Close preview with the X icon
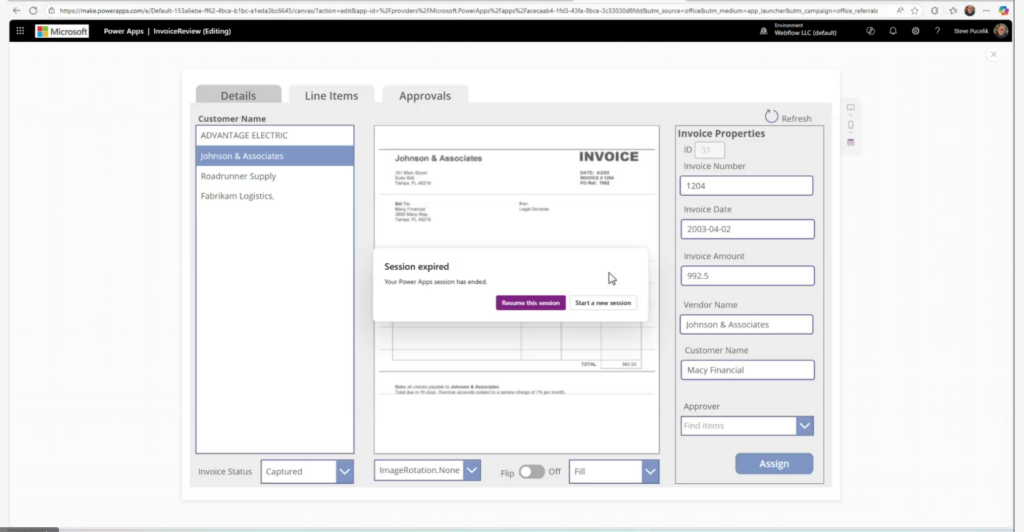Viewport: 1024px width, 532px height. (x=993, y=54)
